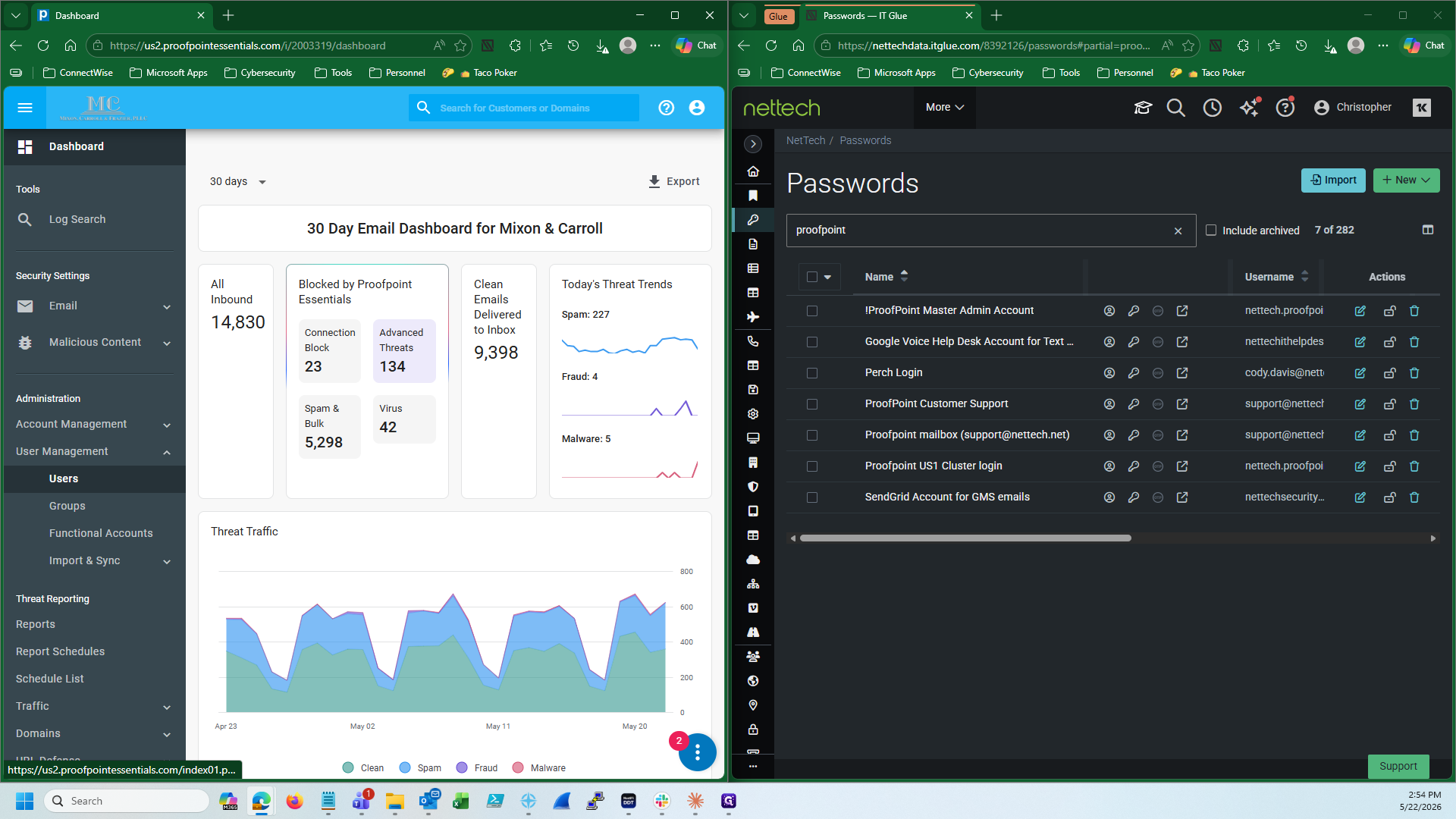
Task: Copy username for ProofPoint Customer Support
Action: pos(1109,404)
